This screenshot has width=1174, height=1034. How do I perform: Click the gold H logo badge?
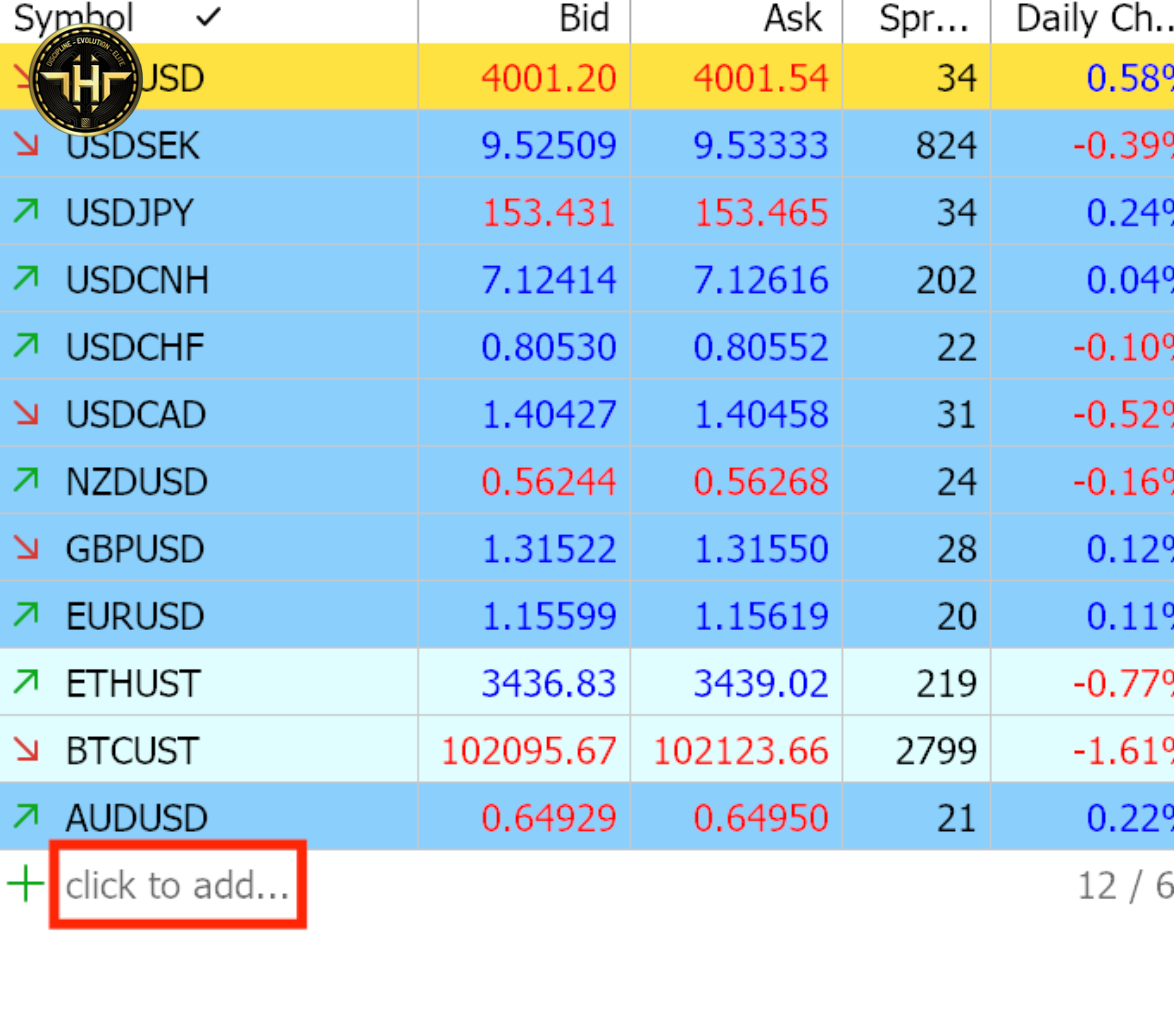click(x=85, y=81)
